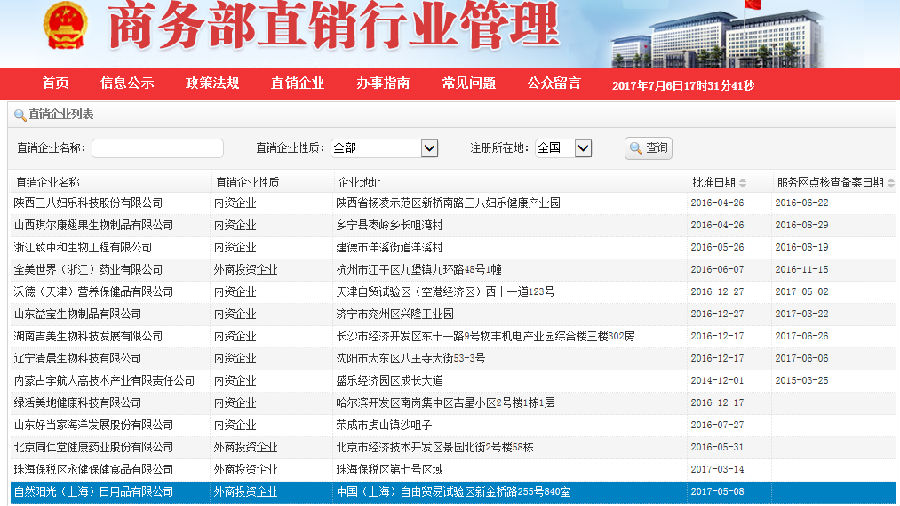Click the magnifier icon beside 直销企业列表

20,115
